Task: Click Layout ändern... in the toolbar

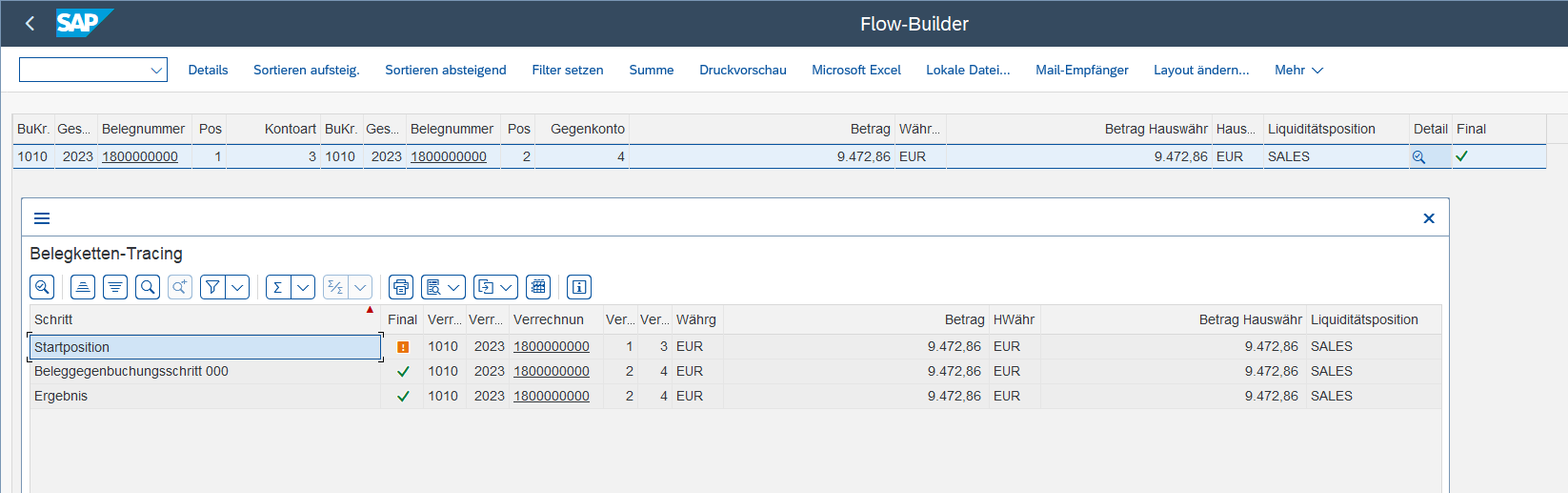Action: point(1200,70)
